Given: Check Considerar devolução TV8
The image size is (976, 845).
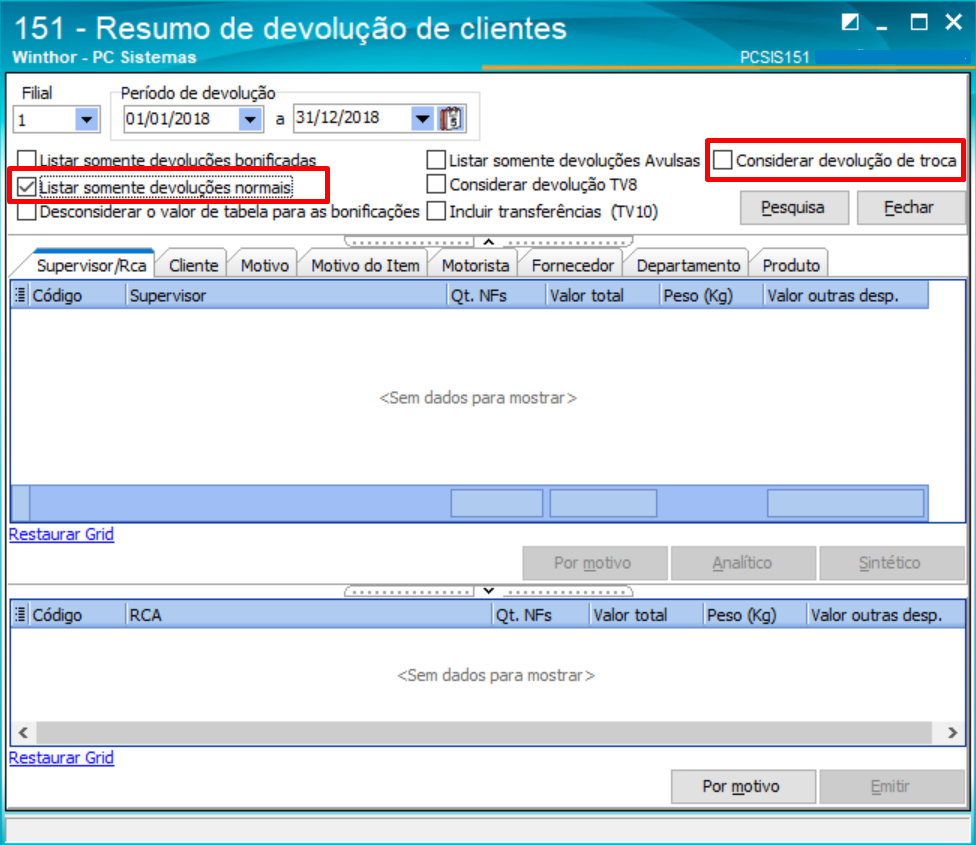Looking at the screenshot, I should (436, 184).
